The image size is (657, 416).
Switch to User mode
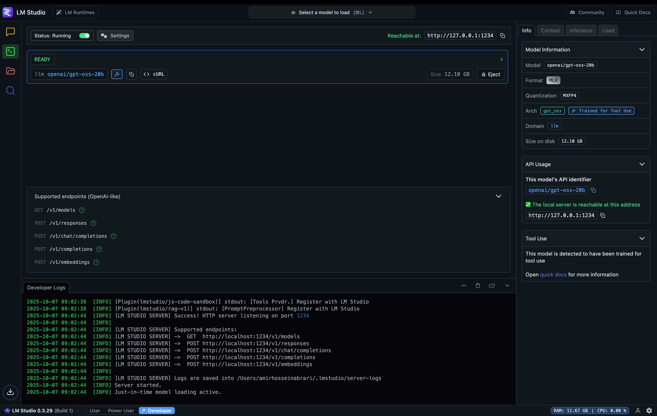click(x=95, y=410)
